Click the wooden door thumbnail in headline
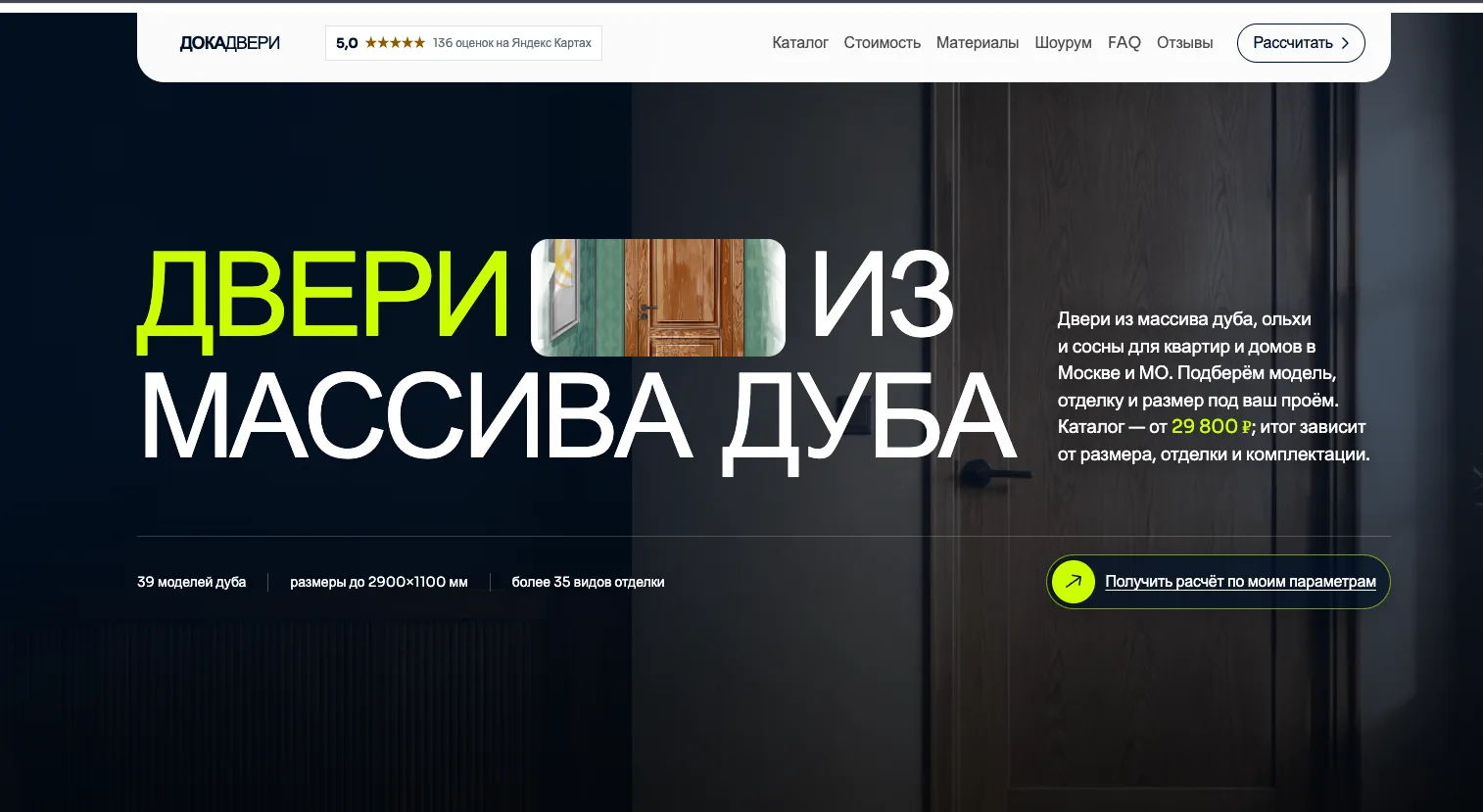 pos(658,298)
